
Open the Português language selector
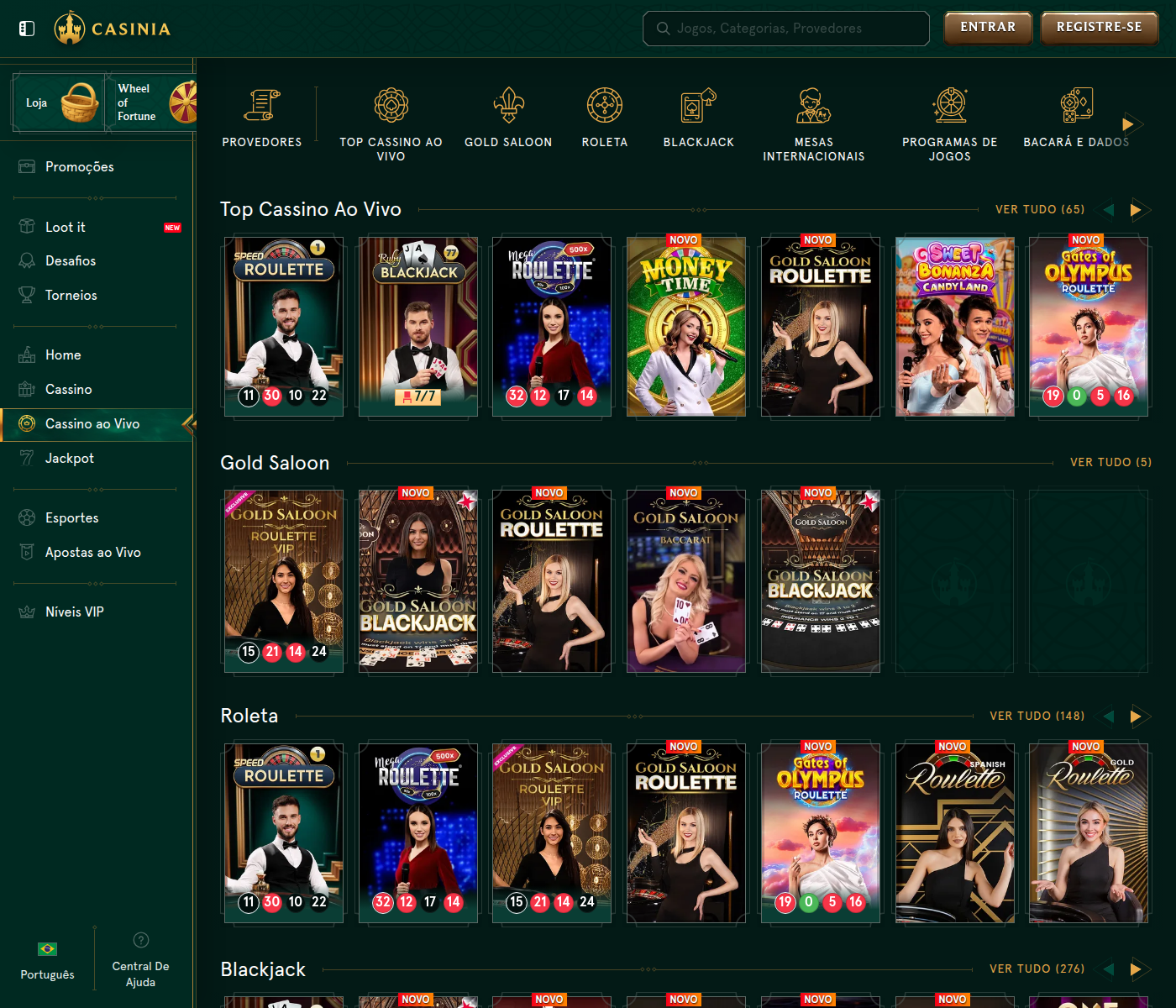[47, 961]
